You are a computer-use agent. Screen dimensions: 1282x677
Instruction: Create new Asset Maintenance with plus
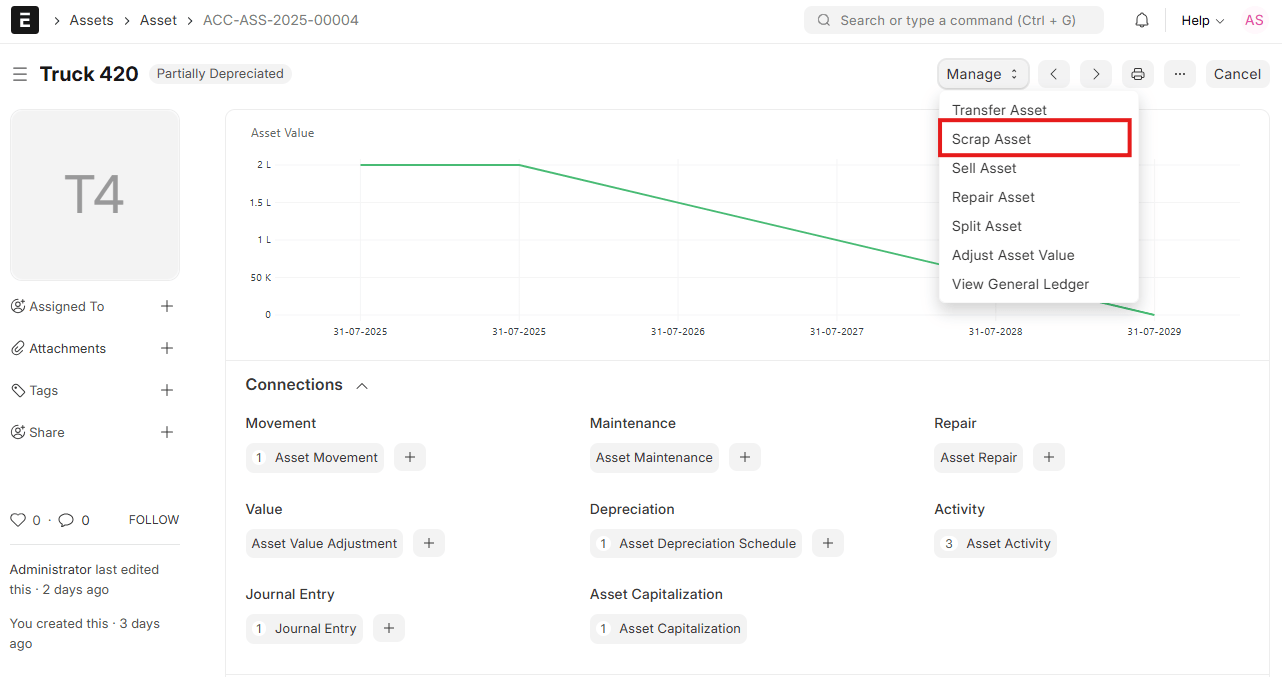[x=745, y=457]
